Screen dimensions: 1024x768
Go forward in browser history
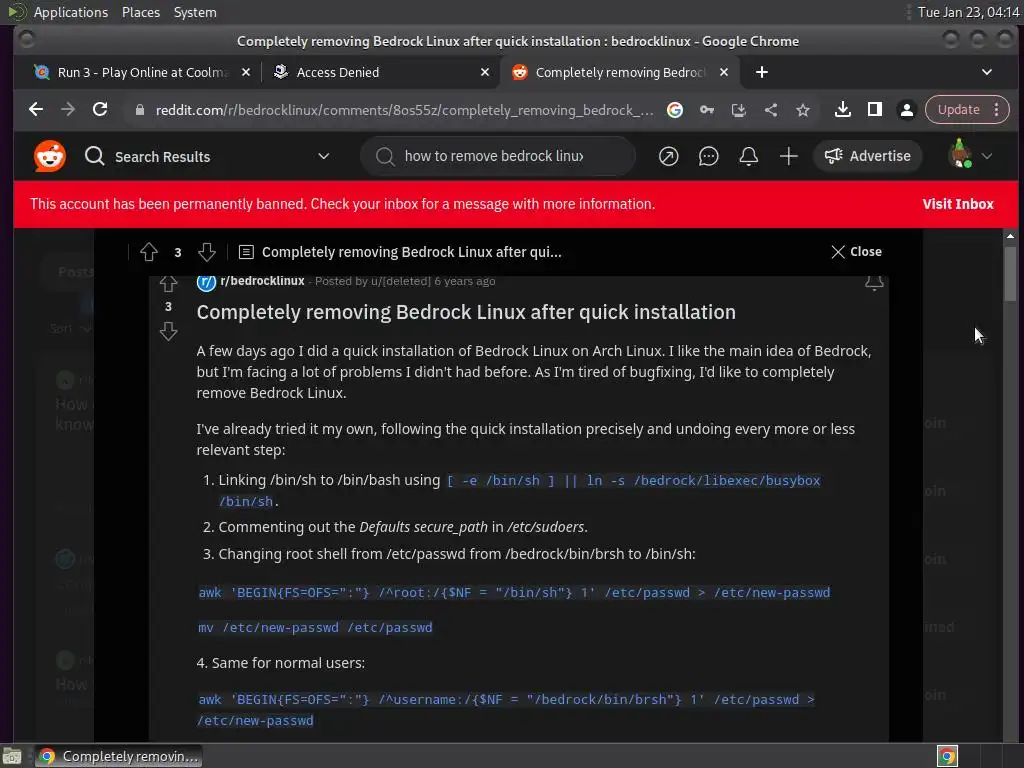point(68,110)
